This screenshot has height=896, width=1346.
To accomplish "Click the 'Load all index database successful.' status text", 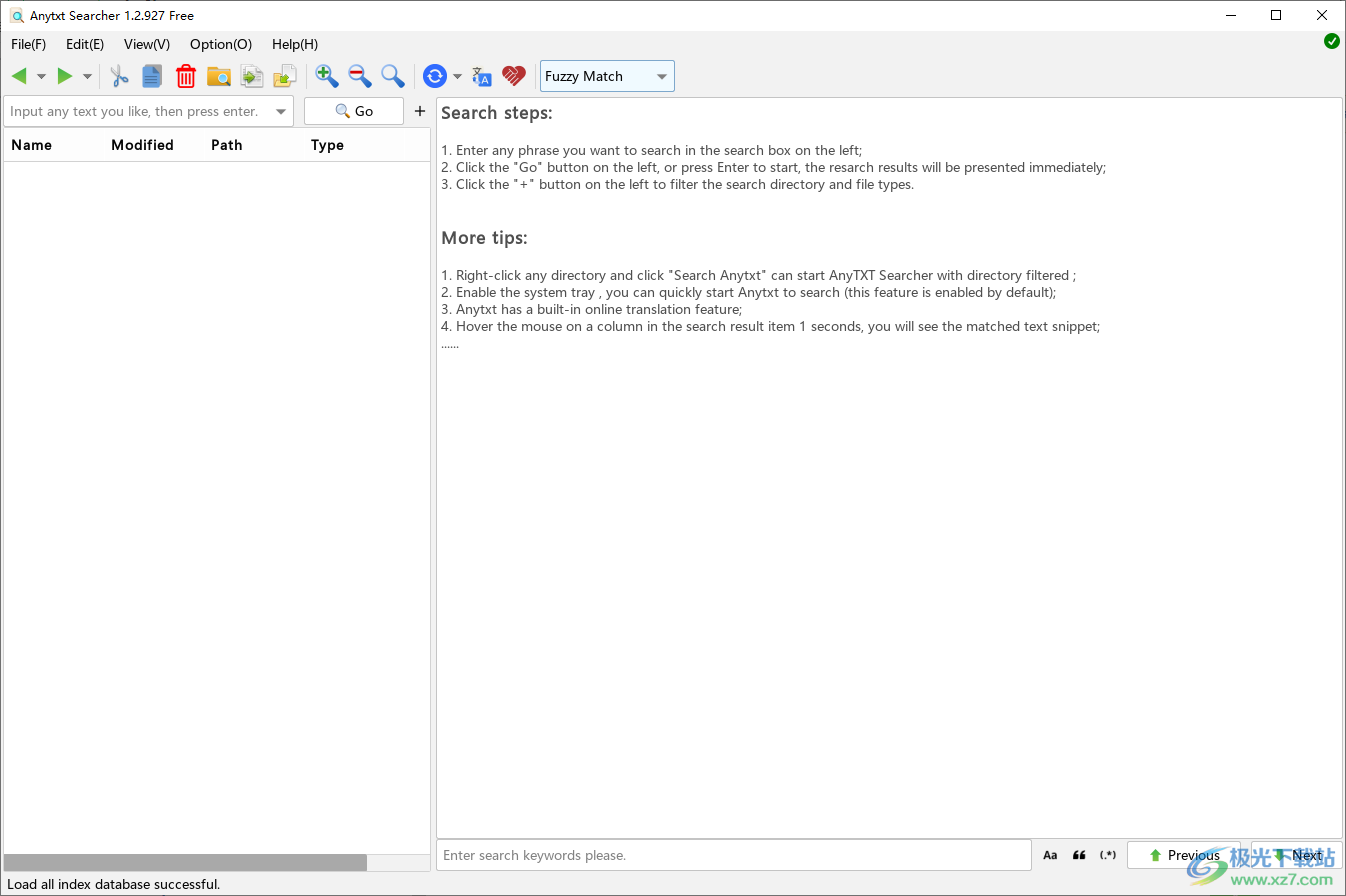I will (114, 884).
